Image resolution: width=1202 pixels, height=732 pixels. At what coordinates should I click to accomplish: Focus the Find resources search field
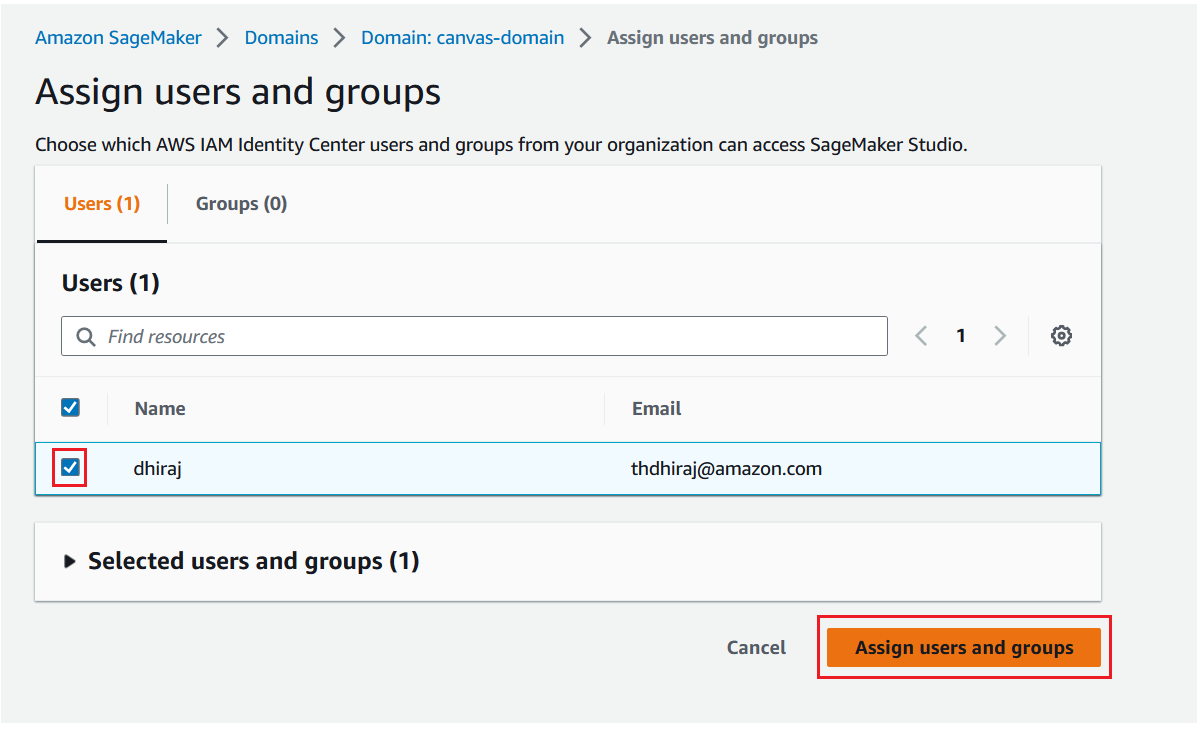tap(474, 336)
